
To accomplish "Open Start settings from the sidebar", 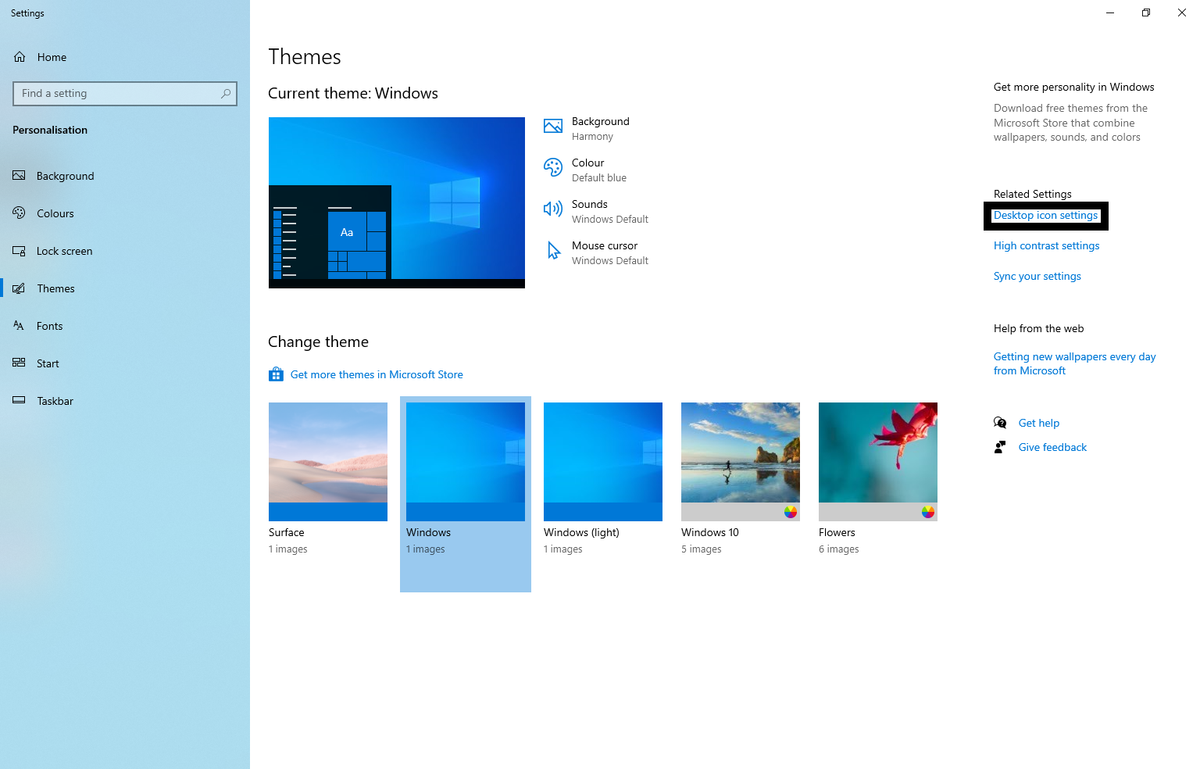I will pyautogui.click(x=51, y=363).
